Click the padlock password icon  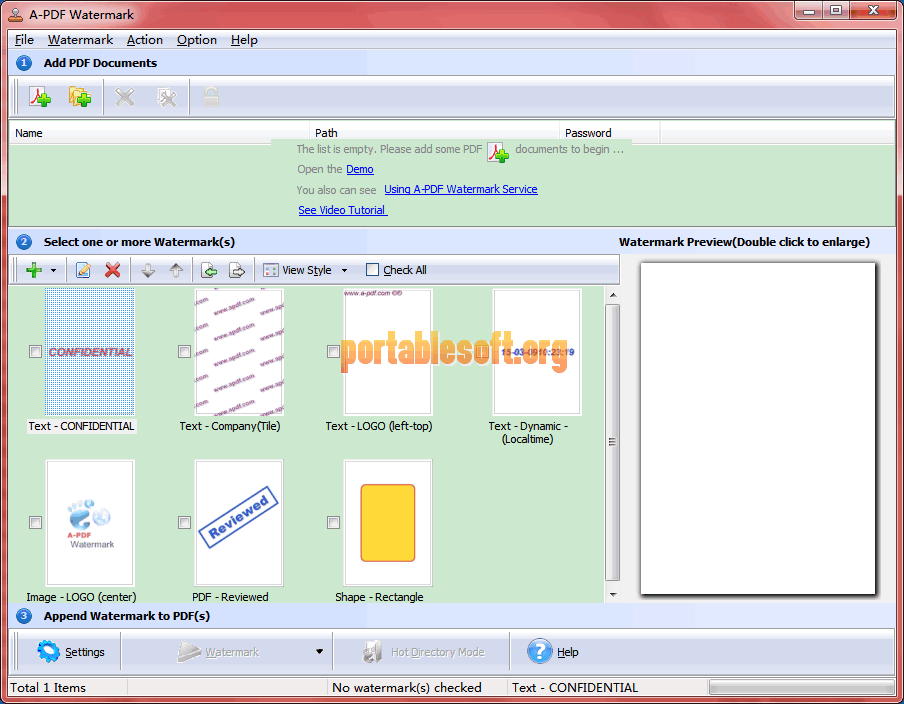(211, 97)
